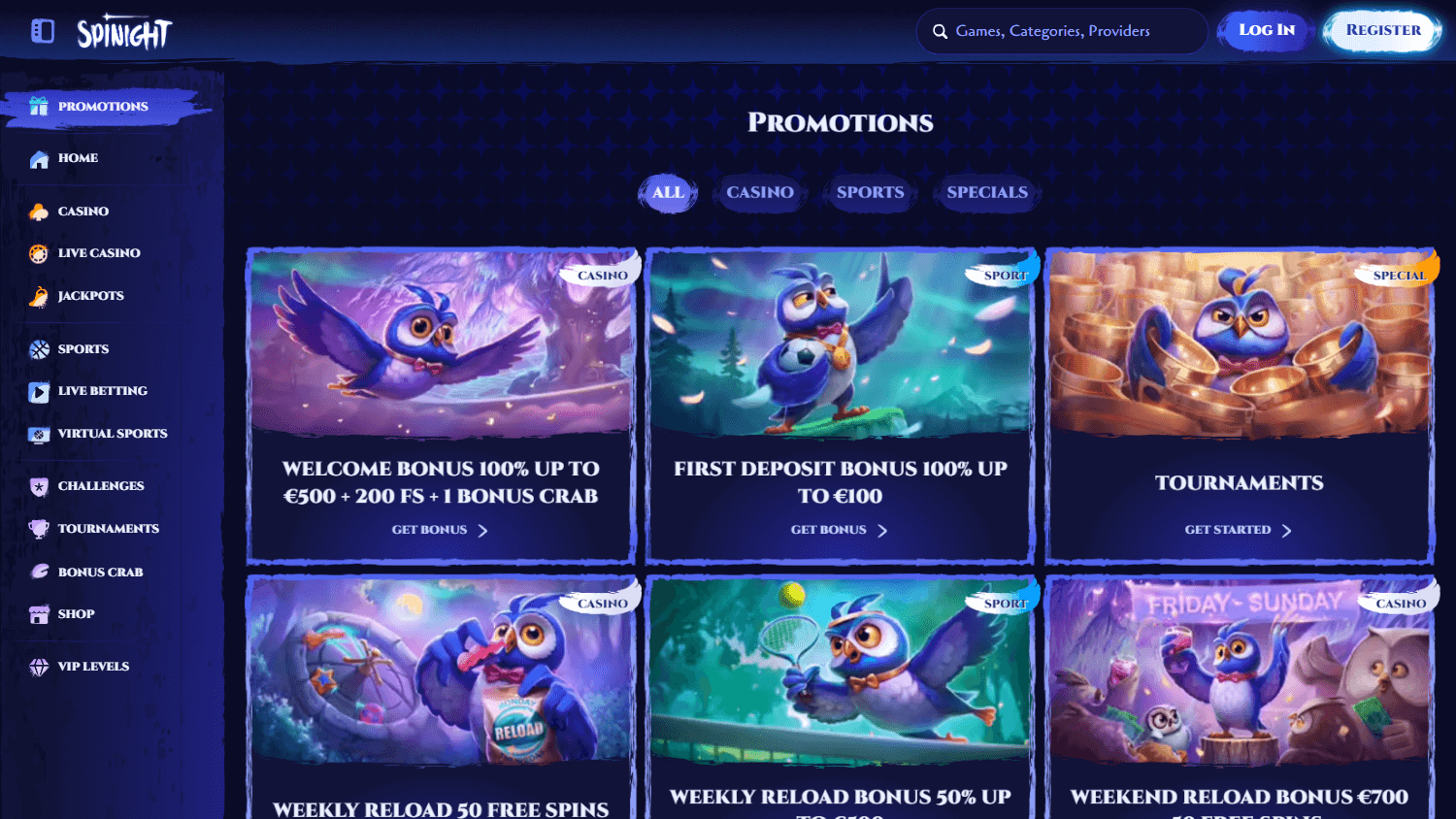Collapse the sidebar panel icon

pos(43,31)
